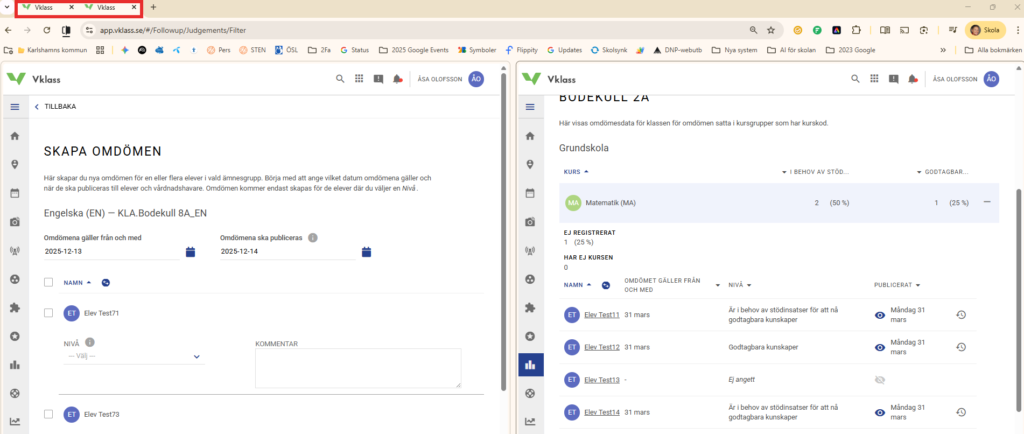Image resolution: width=1024 pixels, height=434 pixels.
Task: Open the Nivå dropdown showing Välj
Action: 133,356
